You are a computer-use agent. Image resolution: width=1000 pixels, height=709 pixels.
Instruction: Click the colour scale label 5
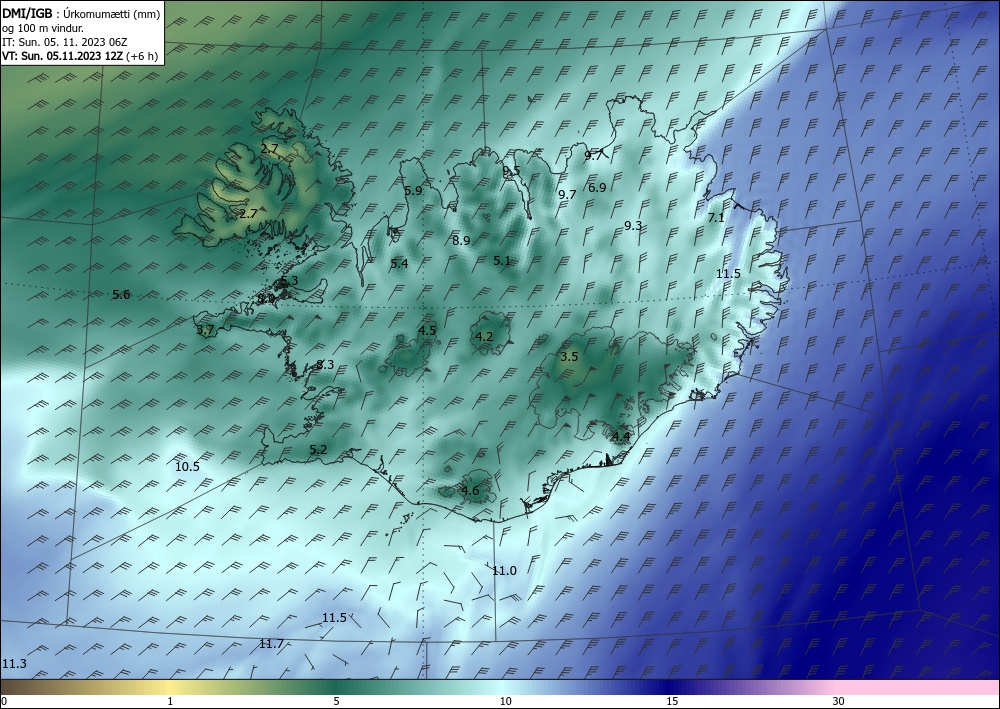click(x=336, y=702)
